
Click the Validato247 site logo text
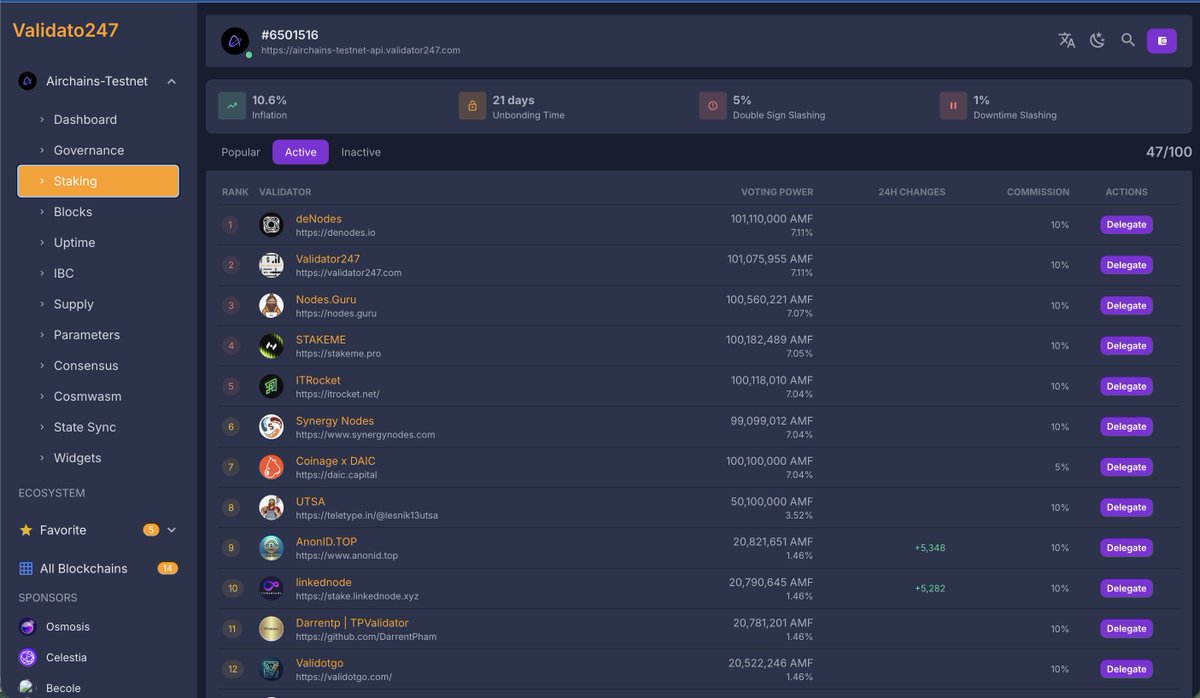click(x=66, y=30)
